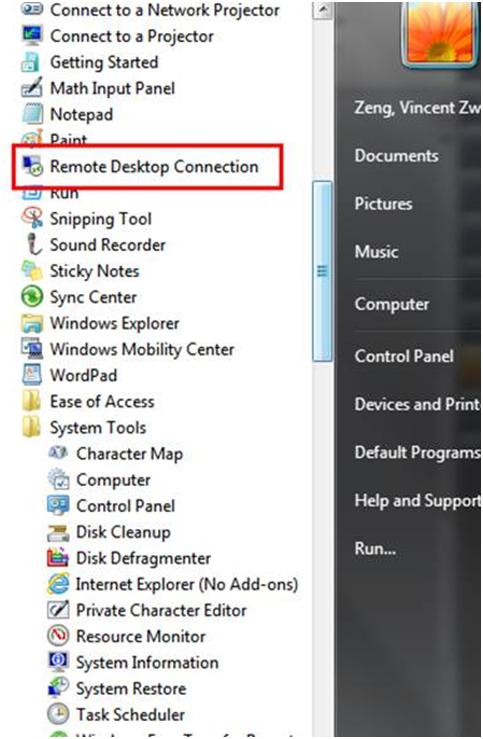Screen dimensions: 483x739
Task: Click the Disk Defragmenter icon
Action: (58, 558)
